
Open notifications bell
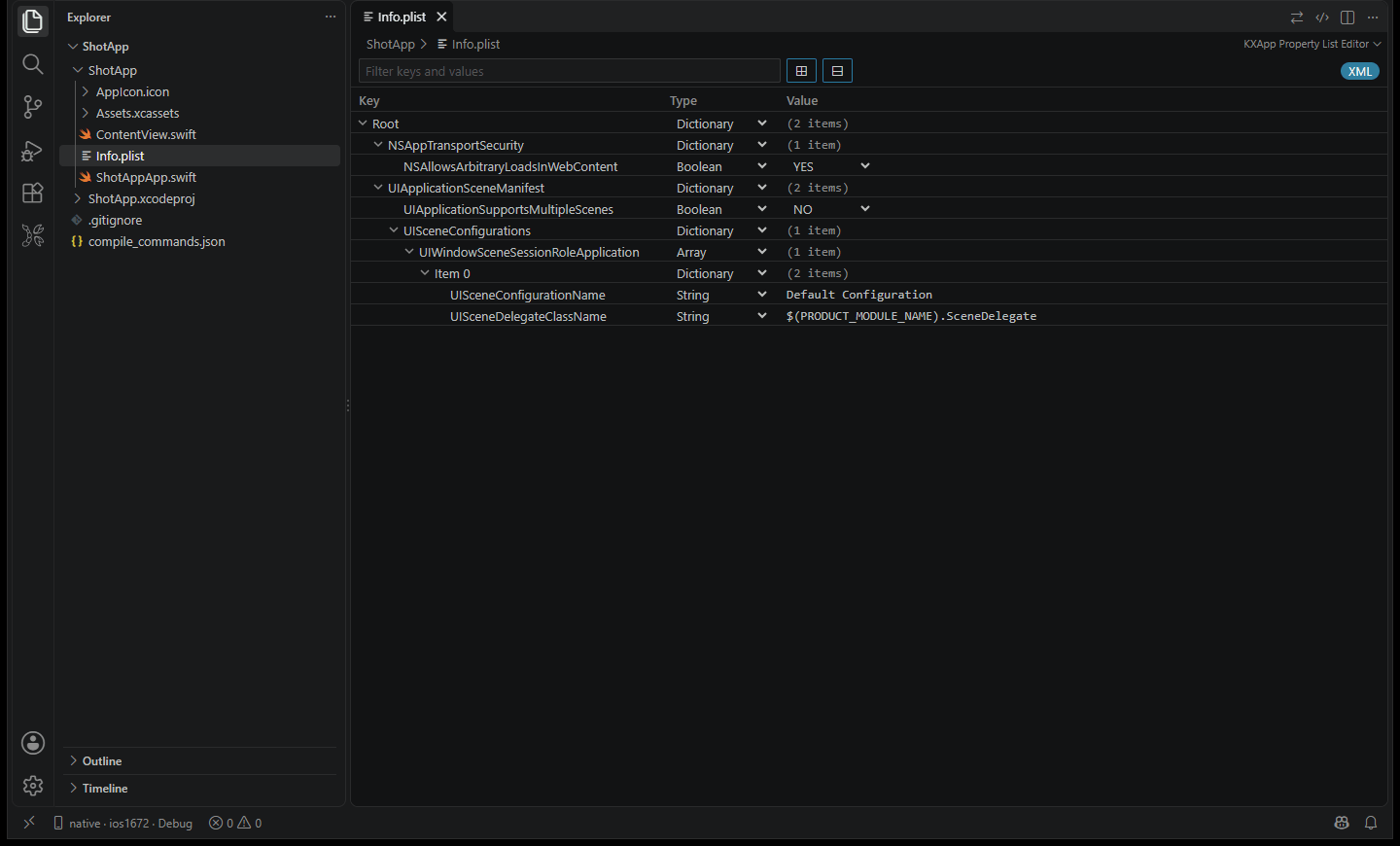(1371, 823)
